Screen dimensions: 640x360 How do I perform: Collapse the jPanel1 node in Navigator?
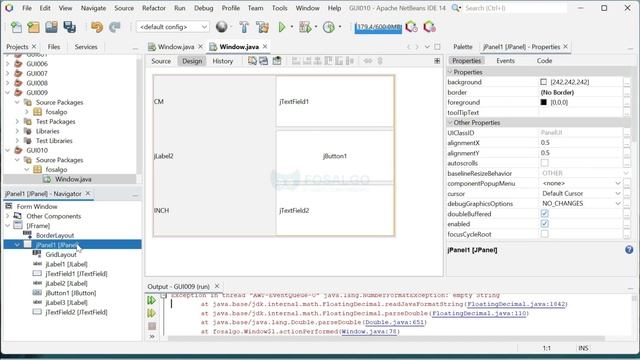click(17, 245)
